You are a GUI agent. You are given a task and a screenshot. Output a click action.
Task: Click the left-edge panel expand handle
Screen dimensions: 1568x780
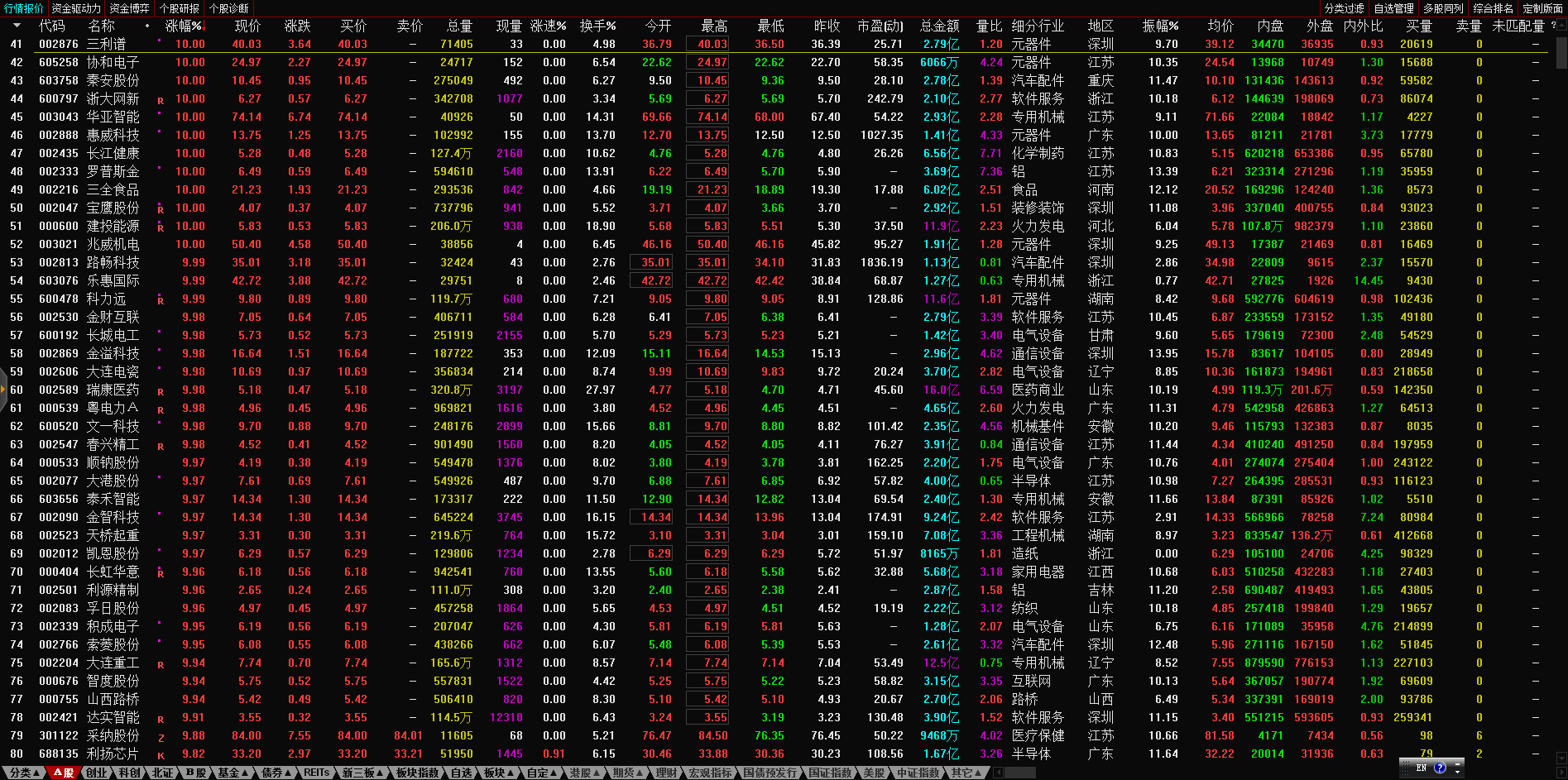click(x=3, y=390)
